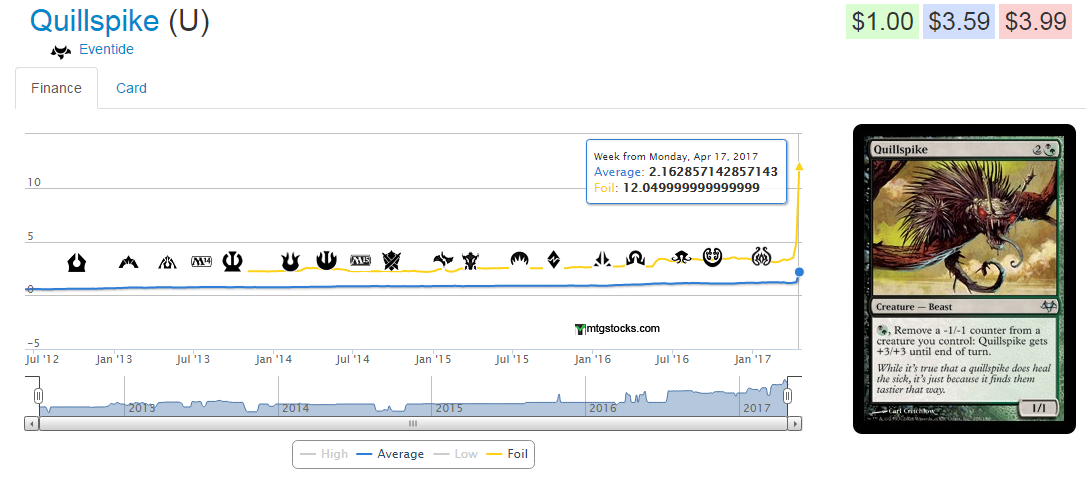Click the red $3.99 high price badge
1086x479 pixels.
1035,22
